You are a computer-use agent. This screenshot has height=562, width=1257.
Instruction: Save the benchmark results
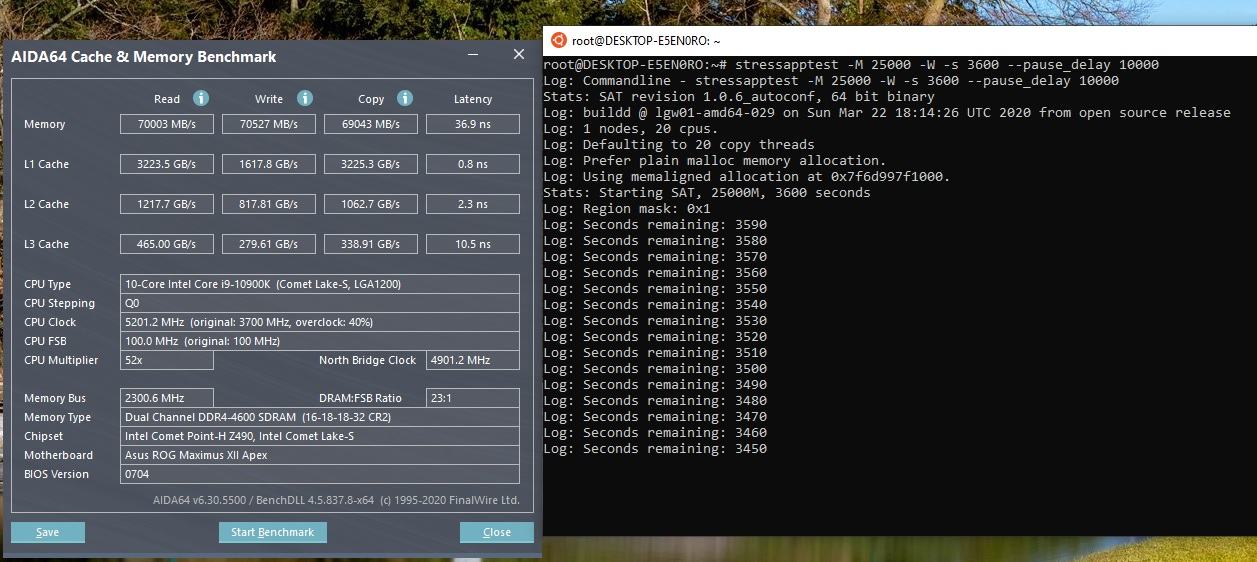pos(48,532)
